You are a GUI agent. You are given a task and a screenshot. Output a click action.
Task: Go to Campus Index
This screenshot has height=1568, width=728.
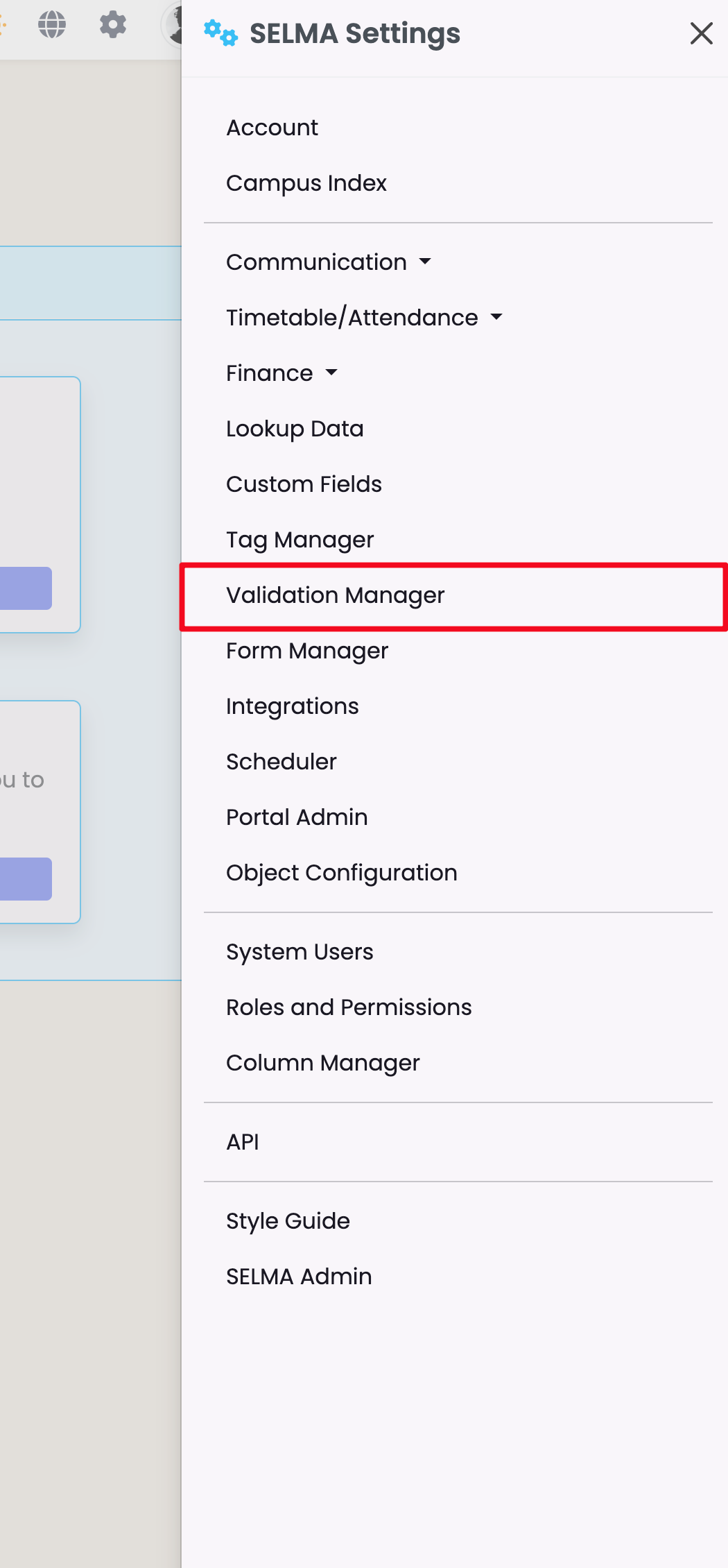(306, 183)
